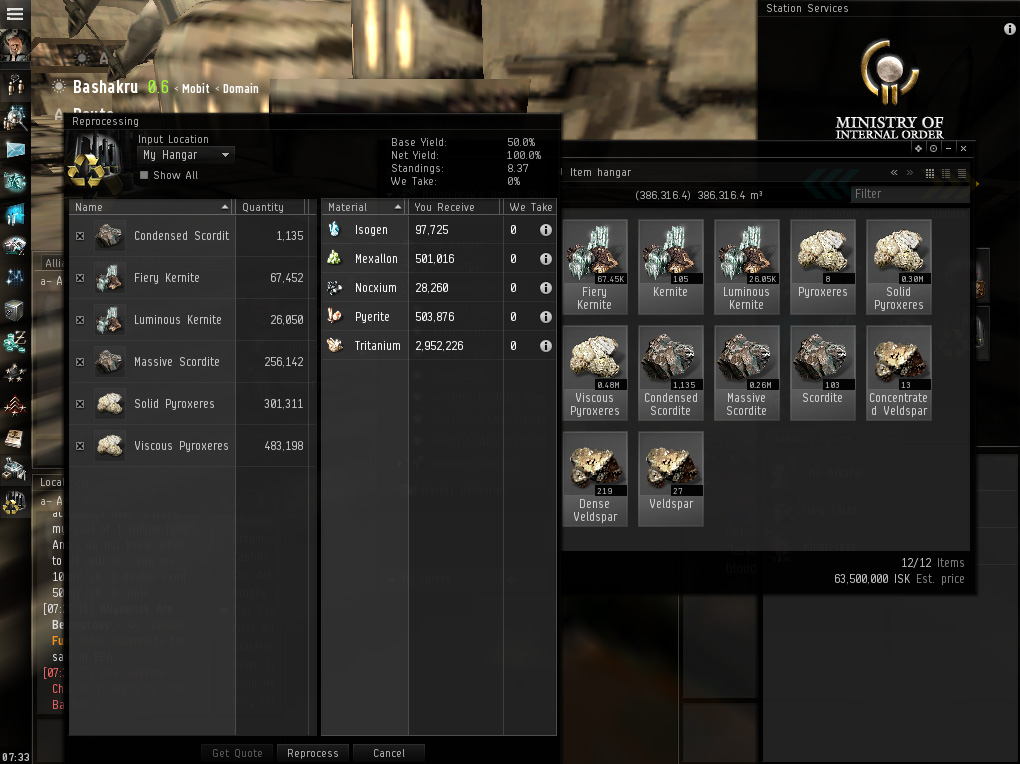Select Condensed Scordite in Item hangar
This screenshot has width=1020, height=764.
pos(671,373)
